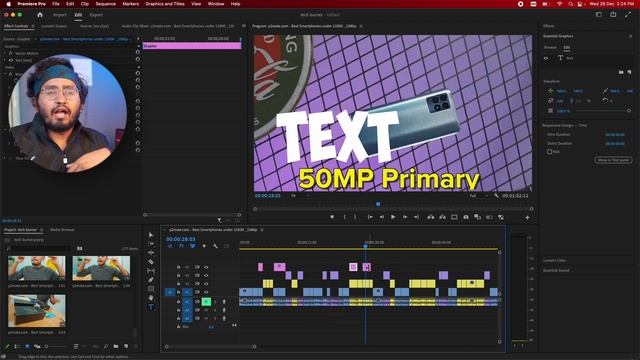Viewport: 640px width, 360px height.
Task: Toggle Text effect eye in Effect Controls
Action: pyautogui.click(x=11, y=60)
